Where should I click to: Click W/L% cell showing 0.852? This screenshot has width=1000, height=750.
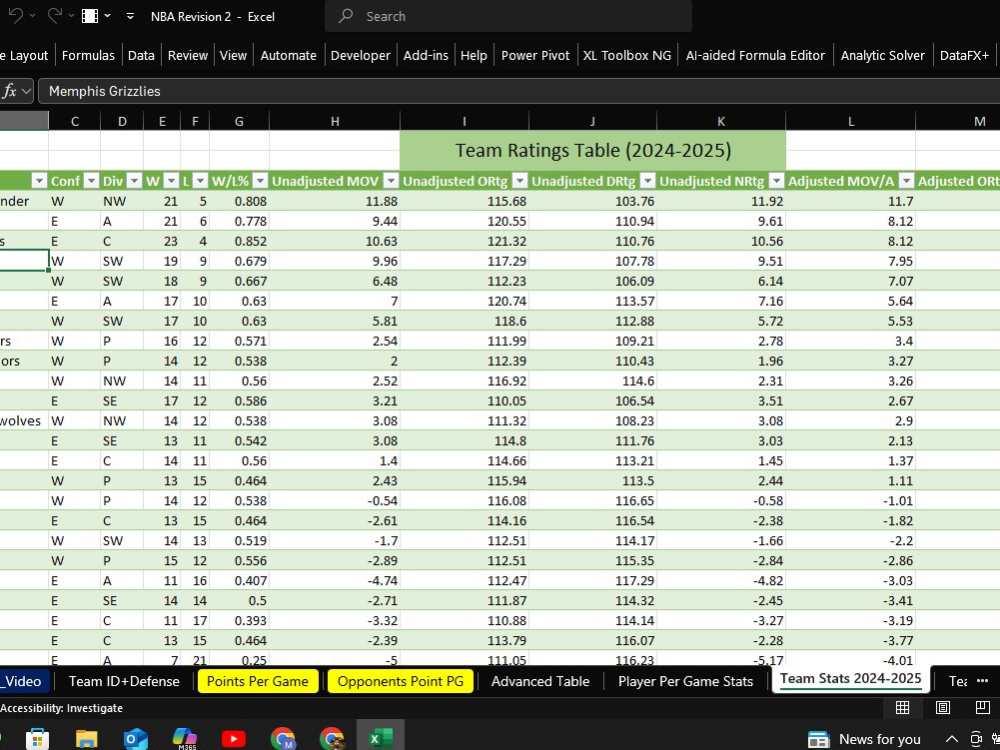(239, 241)
